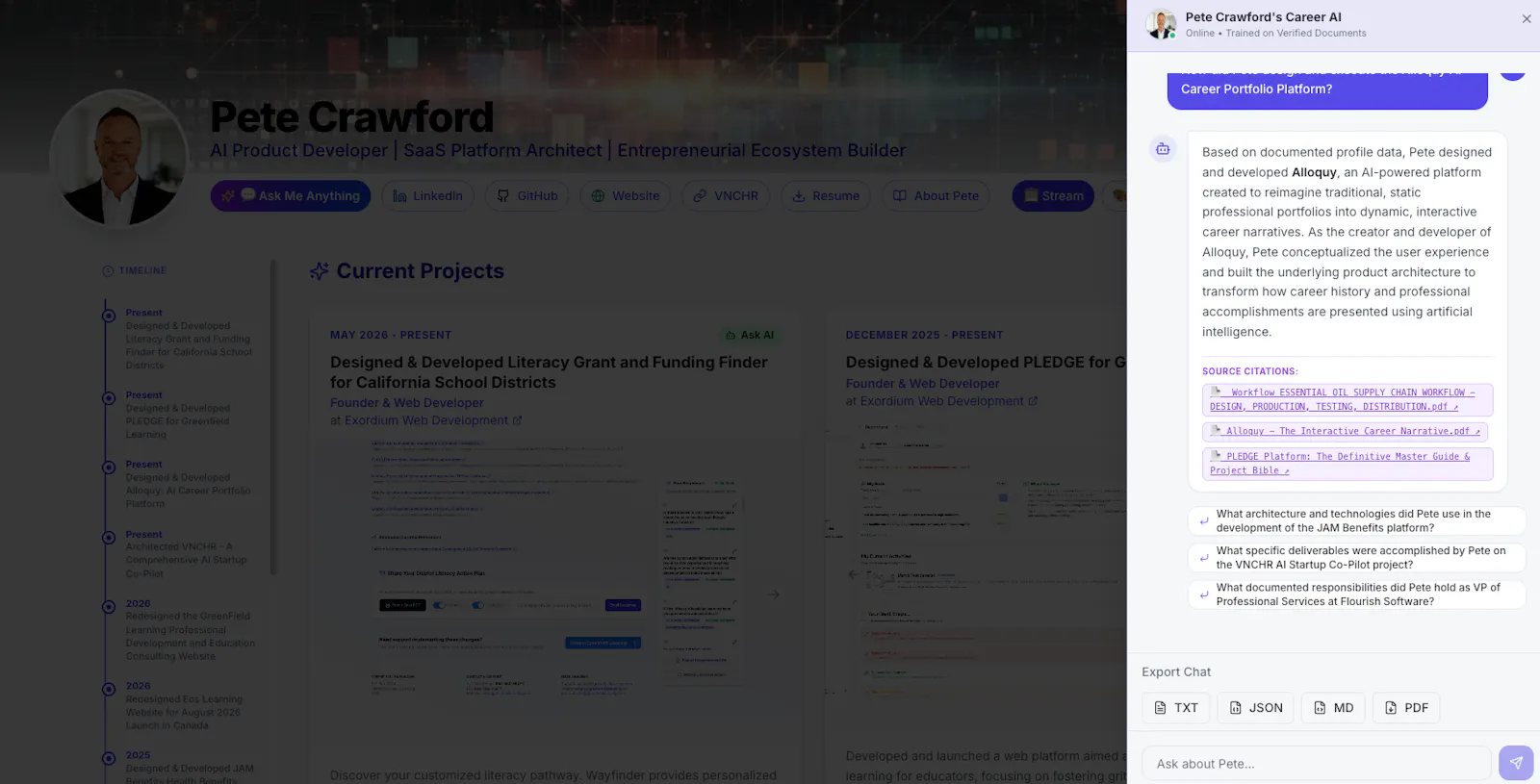
Task: Select timeline entry 'Redesigned the GreenField Learning' website
Action: click(x=190, y=630)
